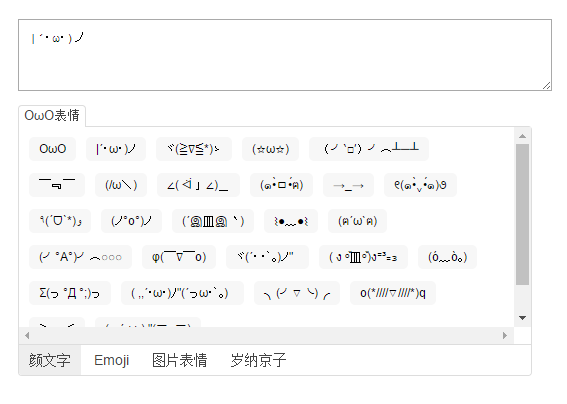Insert the ٩(ˊᗜˋ*)و kaomoji
The height and width of the screenshot is (404, 567).
(60, 221)
